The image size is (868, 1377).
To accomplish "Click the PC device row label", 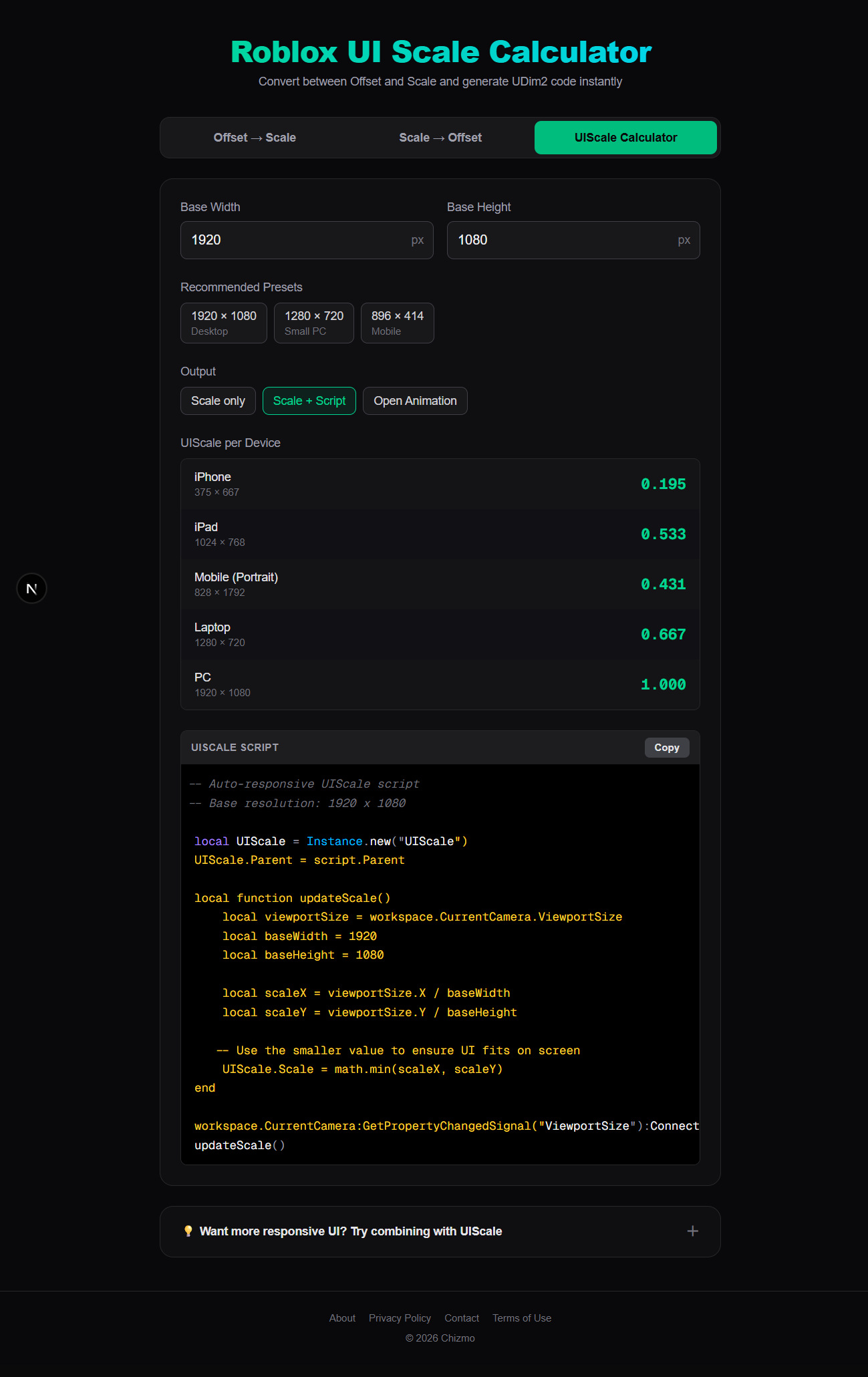I will tap(202, 677).
